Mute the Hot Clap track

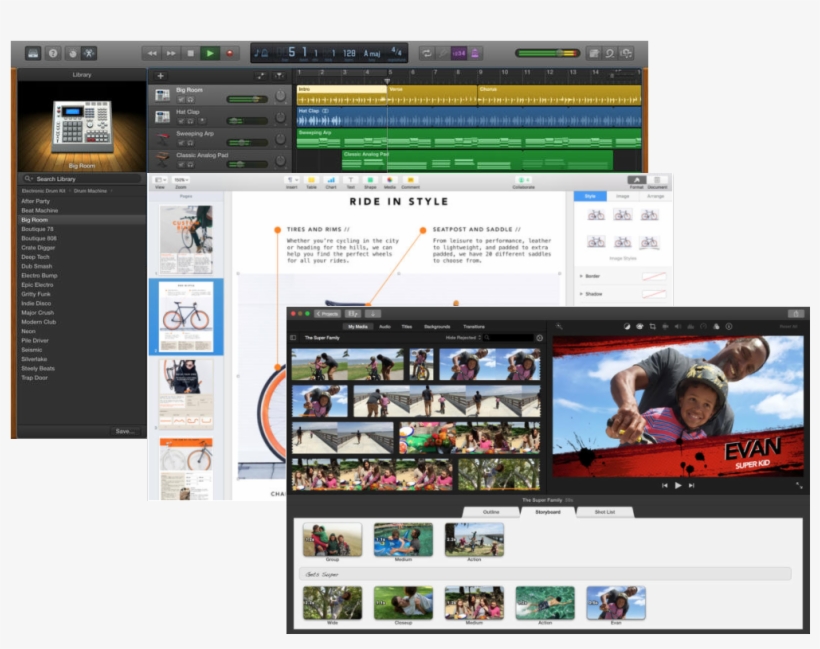coord(182,120)
